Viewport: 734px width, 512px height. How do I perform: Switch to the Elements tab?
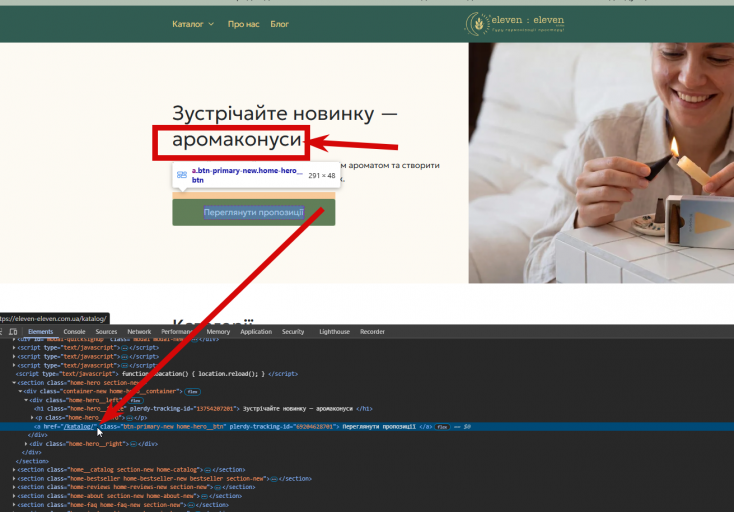pyautogui.click(x=40, y=331)
